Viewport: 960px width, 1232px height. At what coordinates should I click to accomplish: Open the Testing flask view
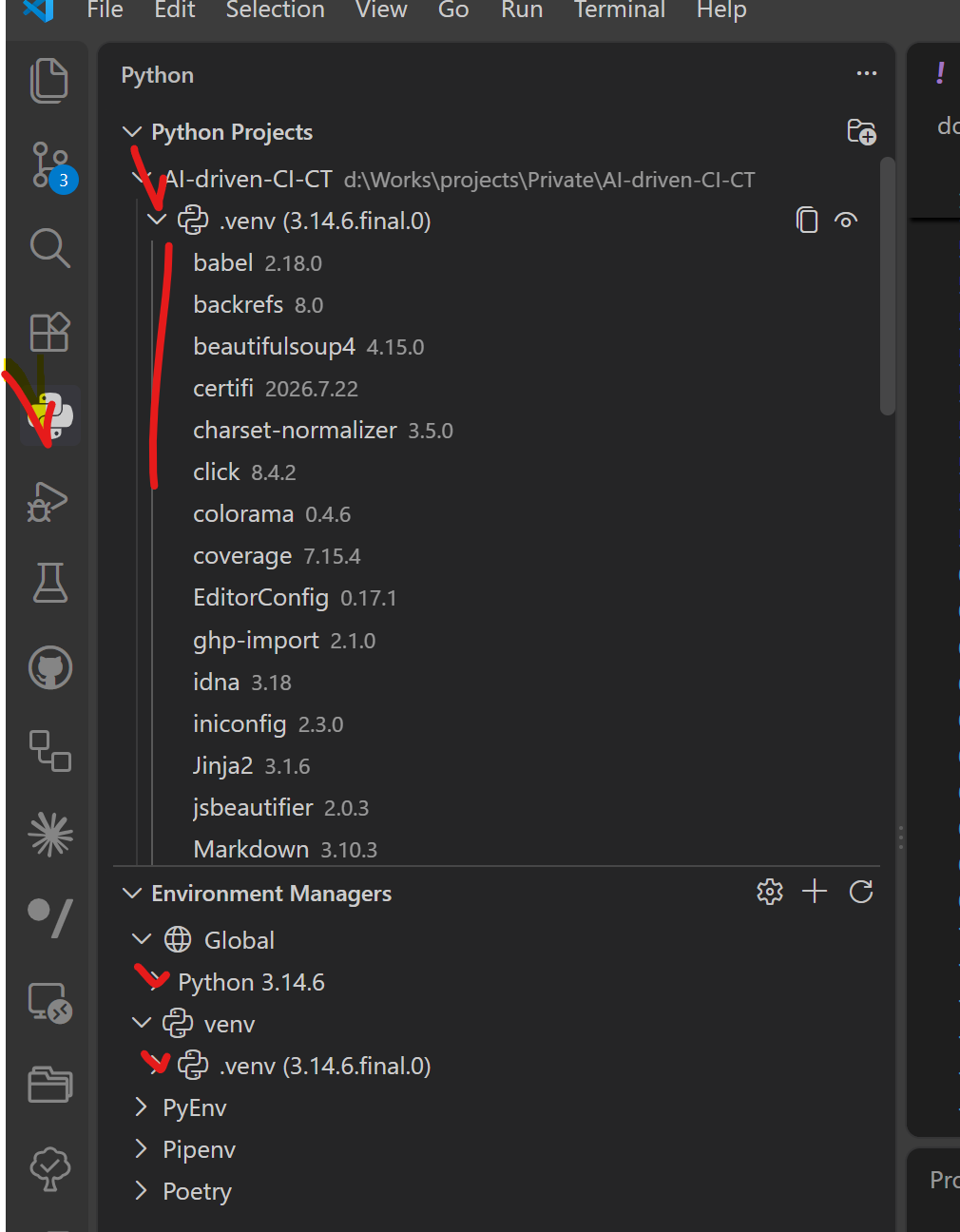(x=49, y=583)
